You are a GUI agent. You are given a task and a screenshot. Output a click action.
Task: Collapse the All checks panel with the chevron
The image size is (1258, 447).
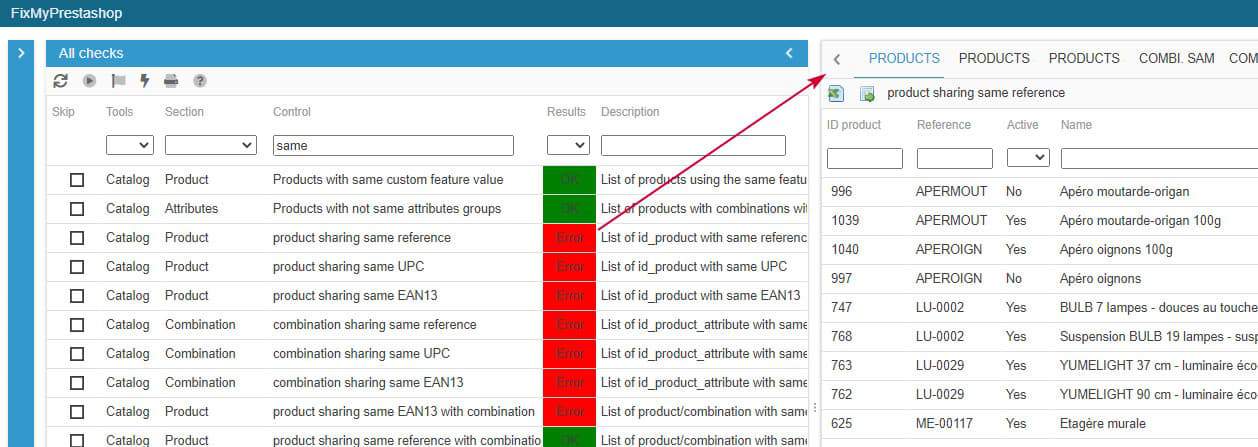789,53
